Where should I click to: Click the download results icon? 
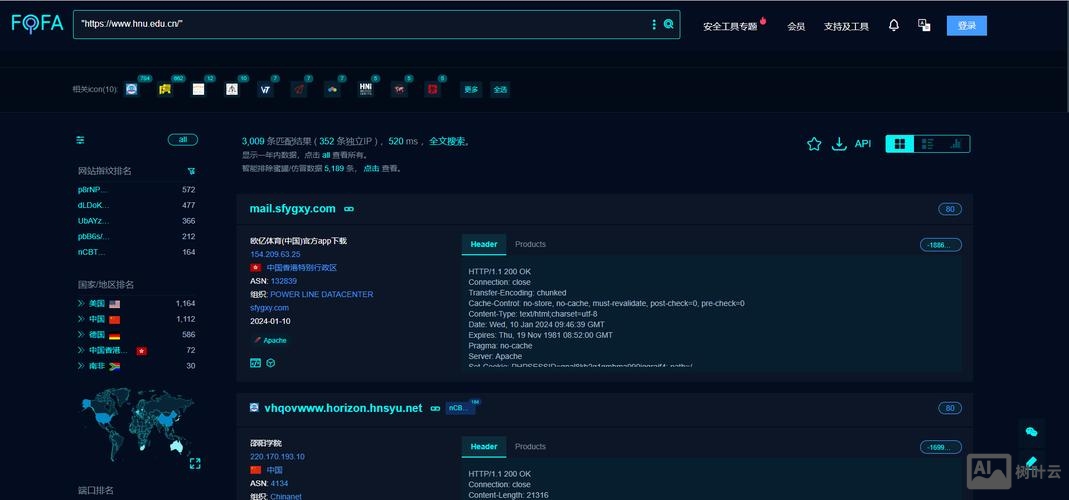coord(839,144)
